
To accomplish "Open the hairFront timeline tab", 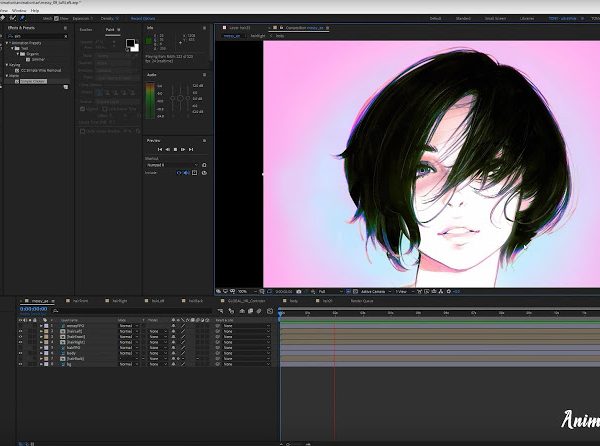I will point(80,301).
